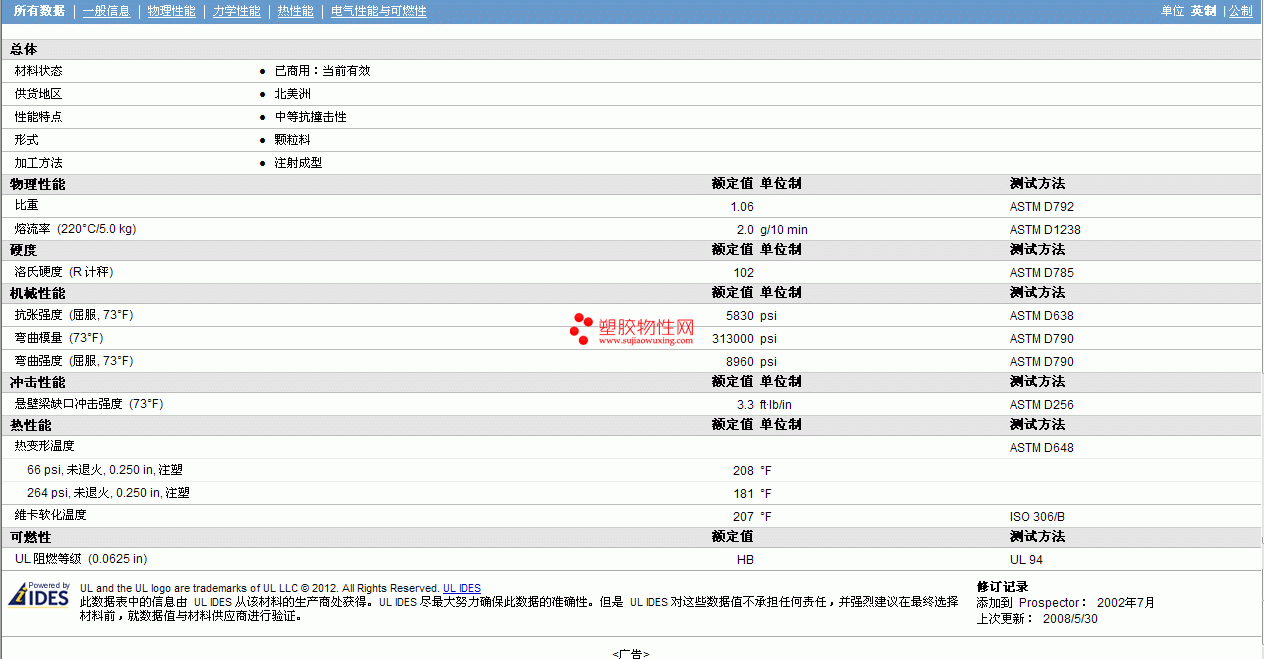Open the 电气性能与可燃性 tab
Screen dimensions: 1264x659
coord(378,11)
